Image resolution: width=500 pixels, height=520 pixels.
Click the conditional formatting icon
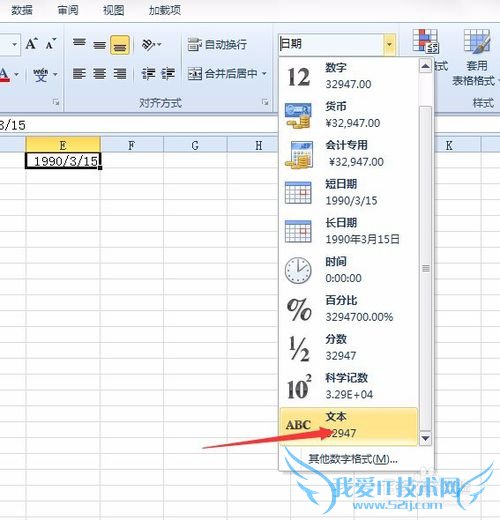(425, 41)
